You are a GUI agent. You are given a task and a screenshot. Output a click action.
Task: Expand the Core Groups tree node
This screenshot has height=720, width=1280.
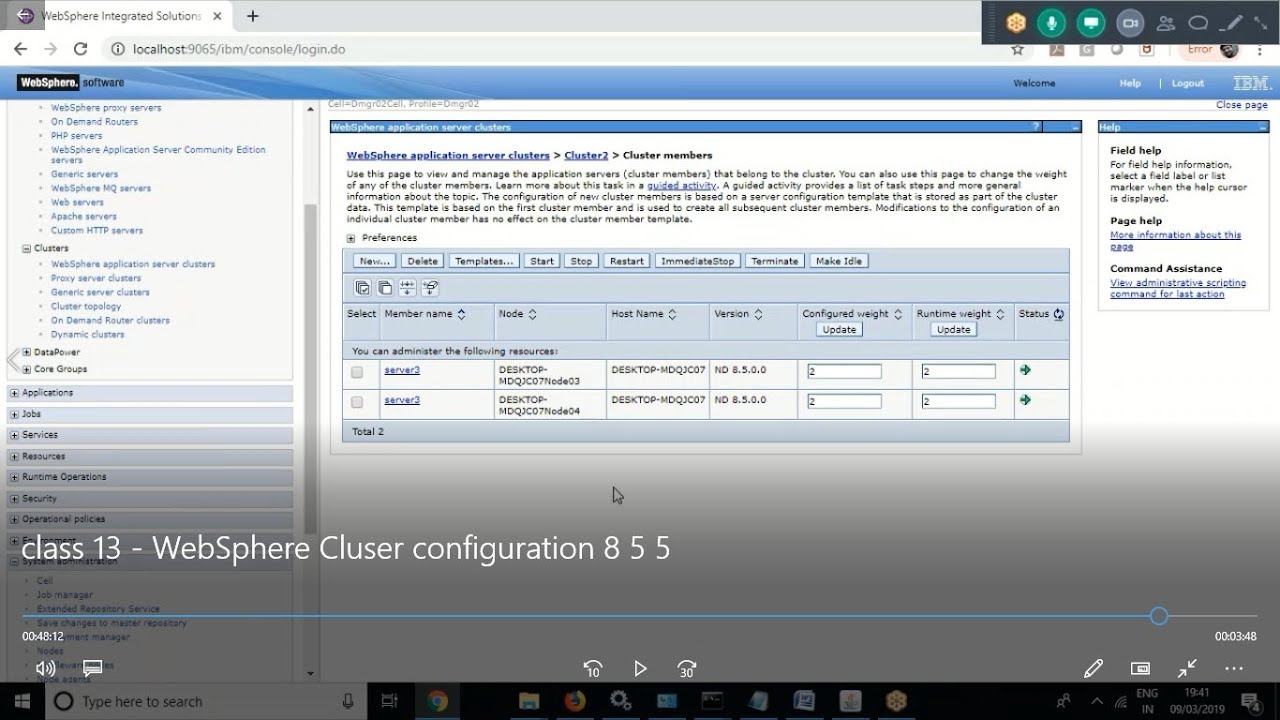(x=27, y=369)
